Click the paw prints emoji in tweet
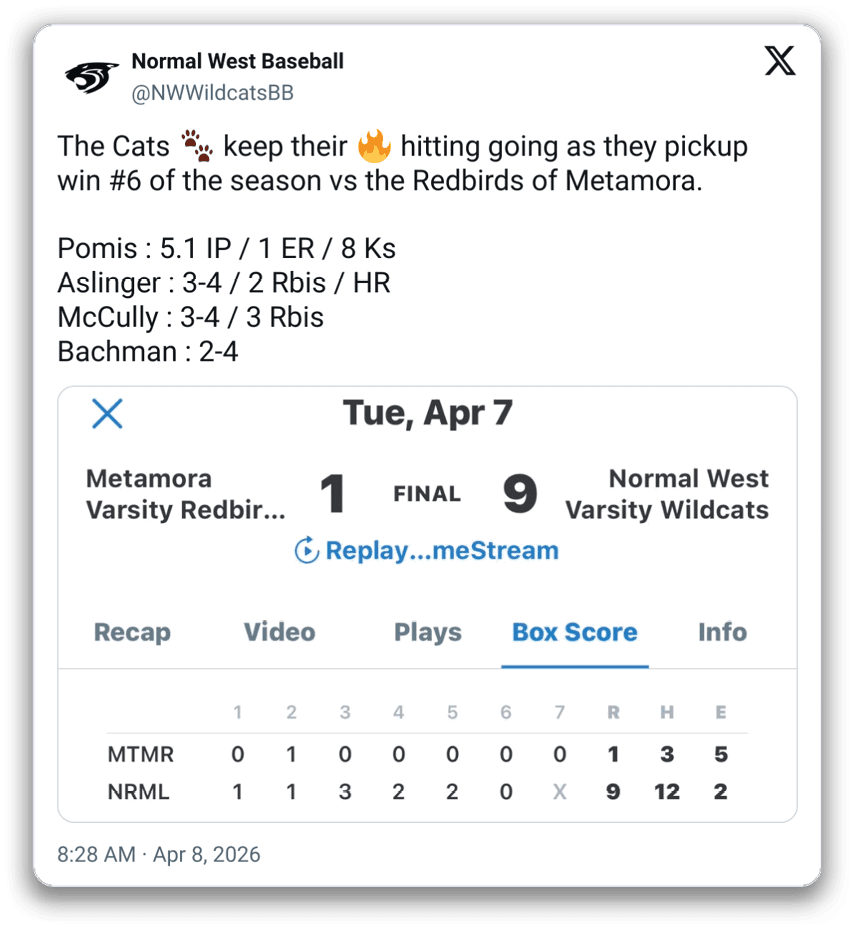 (x=197, y=148)
